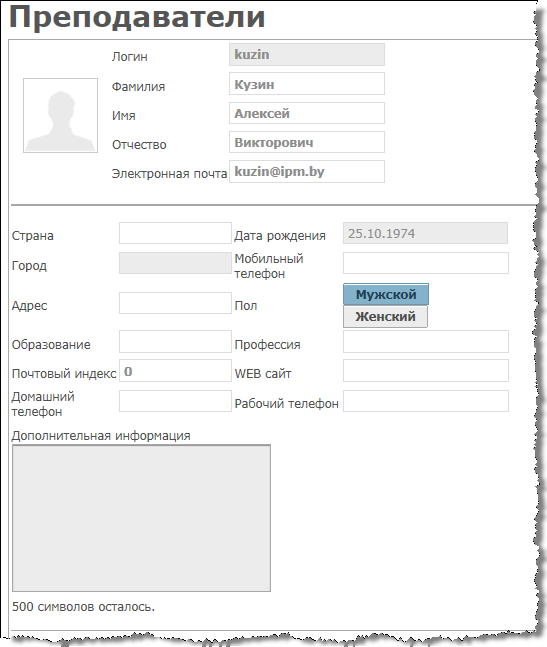Viewport: 547px width, 647px height.
Task: Click the Профессия input field
Action: coord(426,341)
